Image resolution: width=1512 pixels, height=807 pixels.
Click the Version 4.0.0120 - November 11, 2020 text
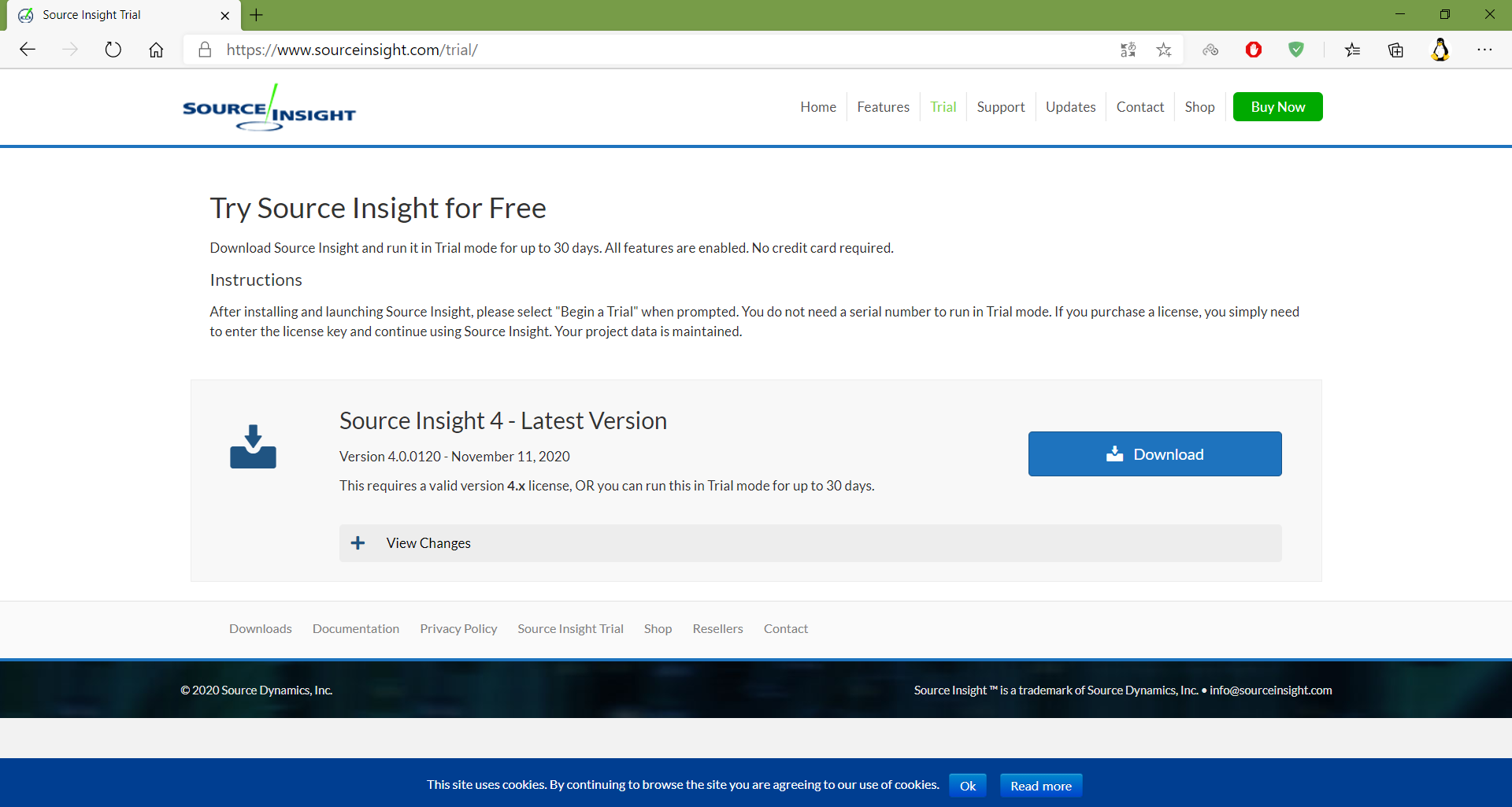tap(454, 457)
